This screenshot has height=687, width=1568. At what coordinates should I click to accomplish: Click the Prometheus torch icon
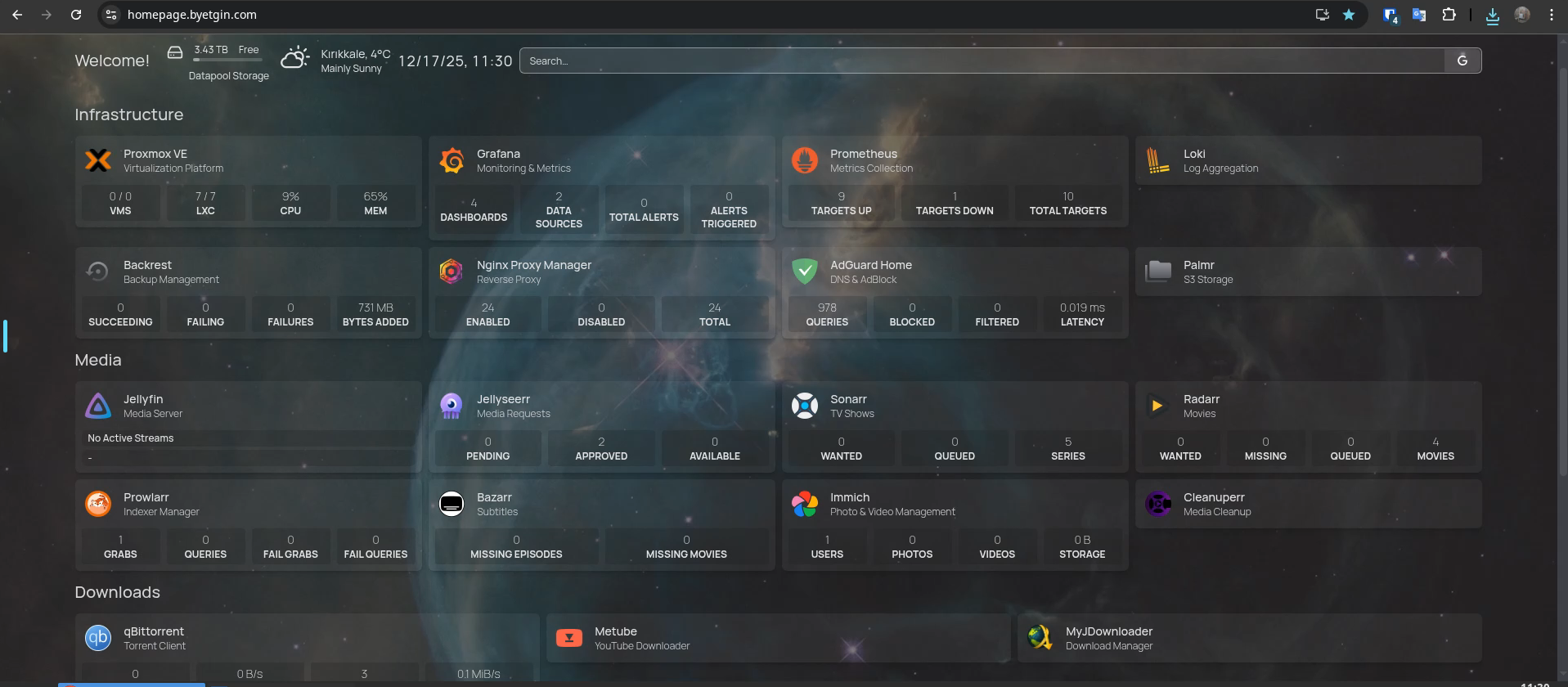(805, 160)
